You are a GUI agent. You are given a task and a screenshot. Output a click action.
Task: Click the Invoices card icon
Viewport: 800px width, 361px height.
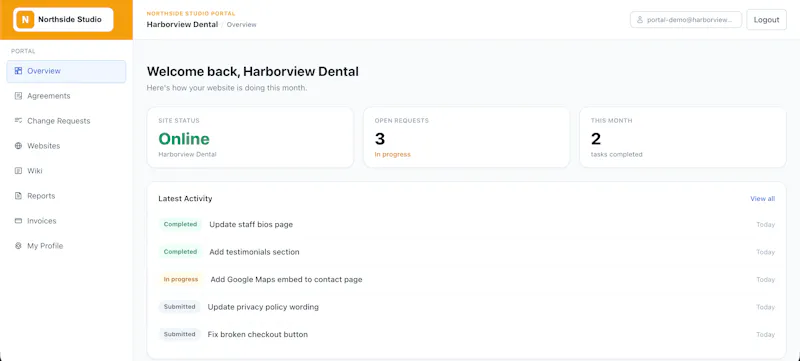[18, 221]
